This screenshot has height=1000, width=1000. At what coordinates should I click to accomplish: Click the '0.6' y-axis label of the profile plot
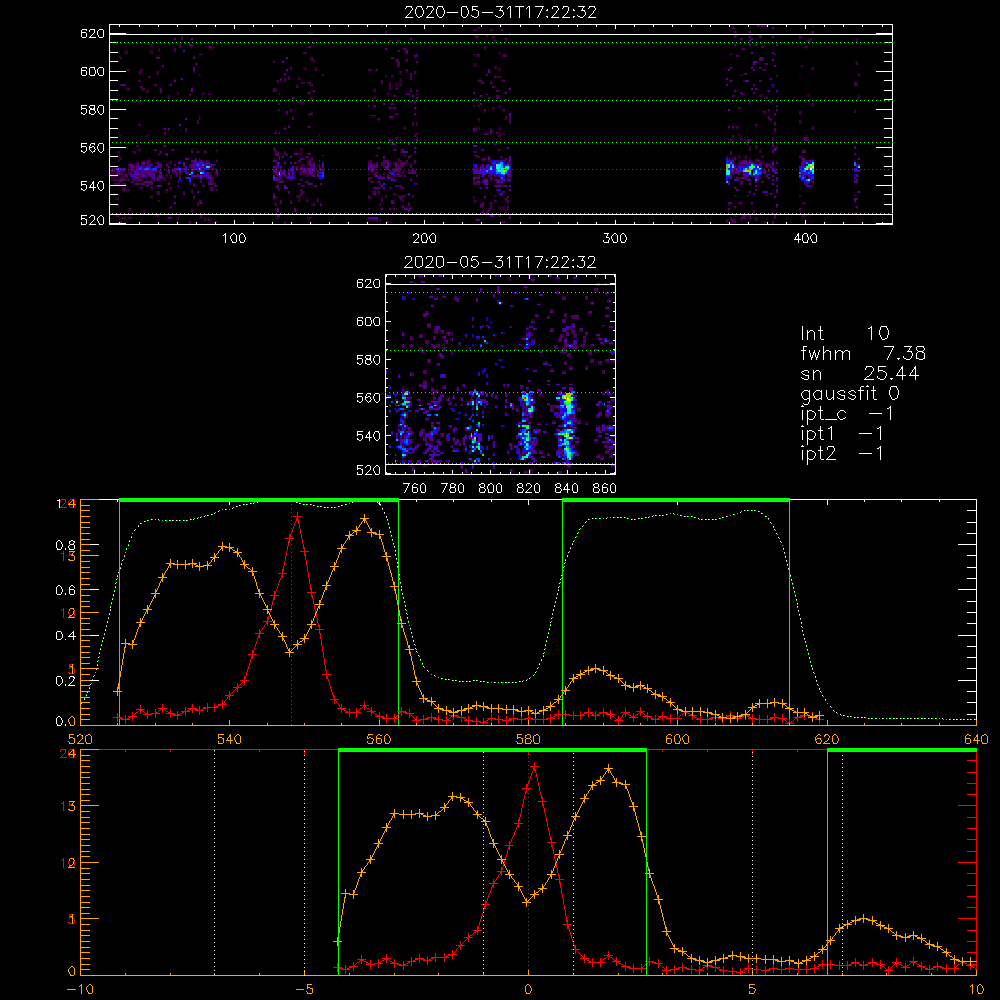tap(66, 591)
